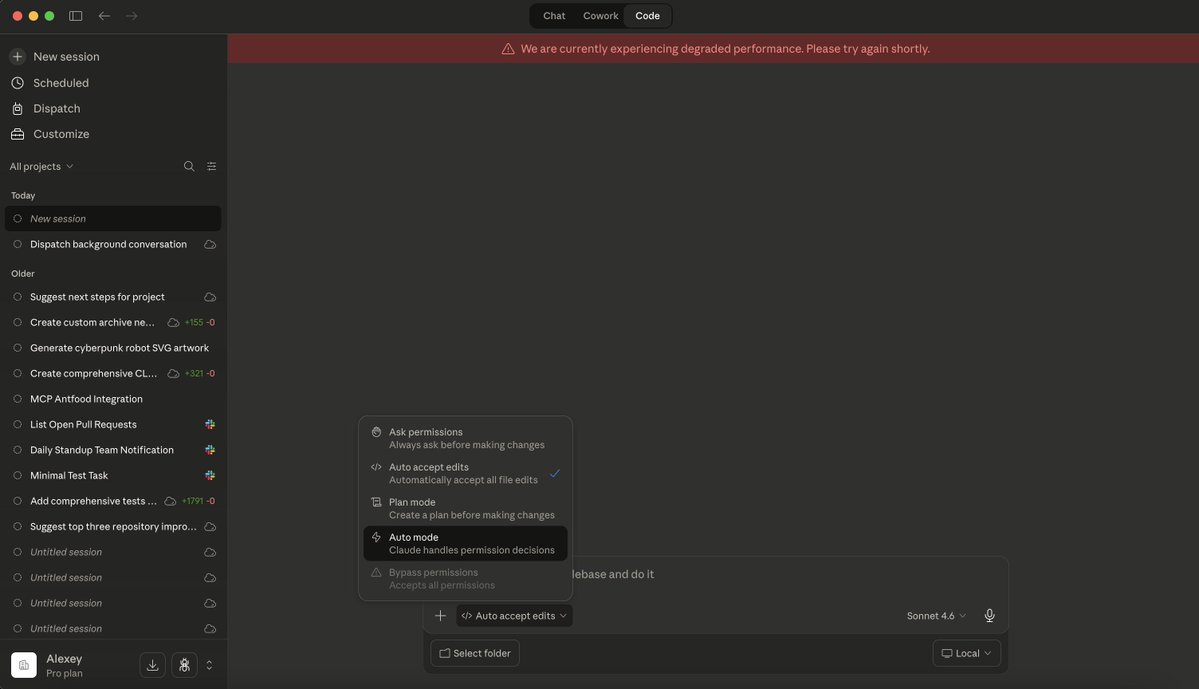Image resolution: width=1199 pixels, height=689 pixels.
Task: Open session list filter options
Action: point(211,167)
